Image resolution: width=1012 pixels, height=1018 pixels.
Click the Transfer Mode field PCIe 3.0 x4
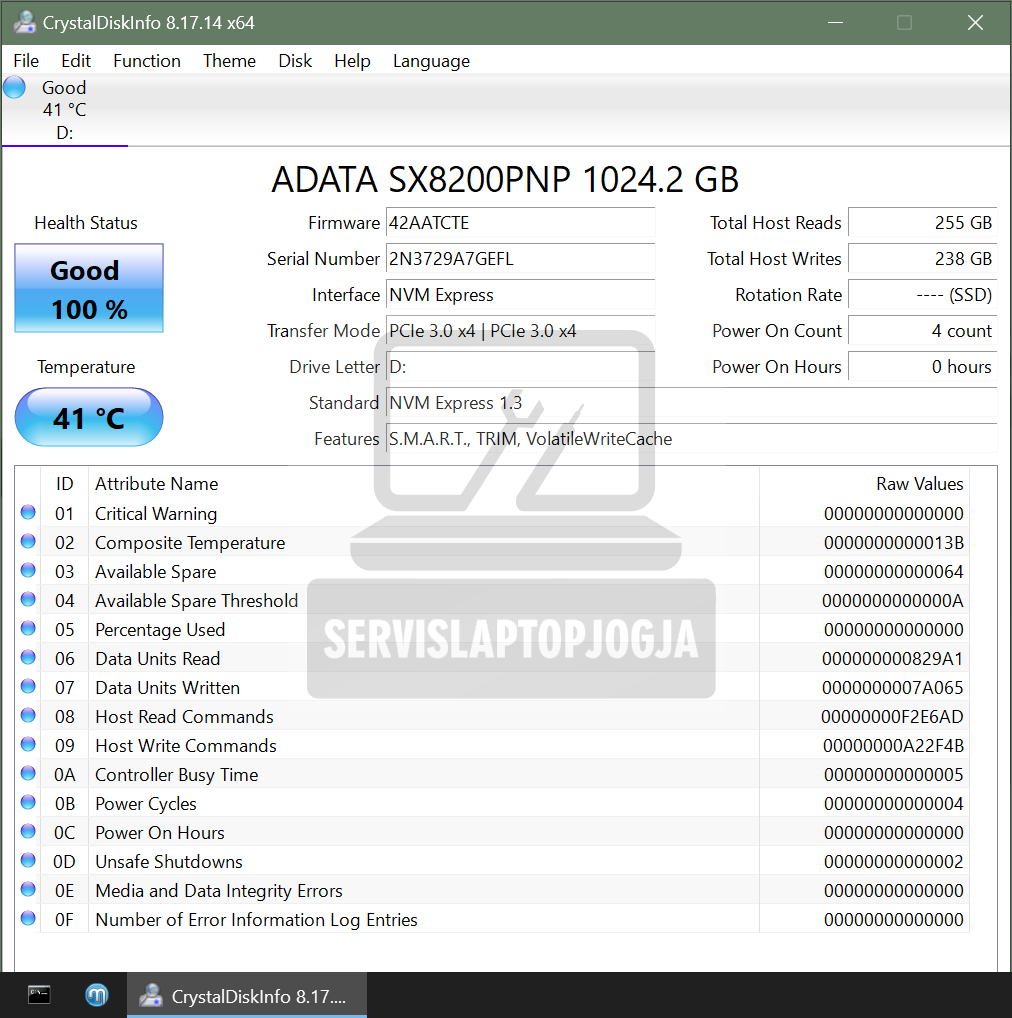coord(521,331)
